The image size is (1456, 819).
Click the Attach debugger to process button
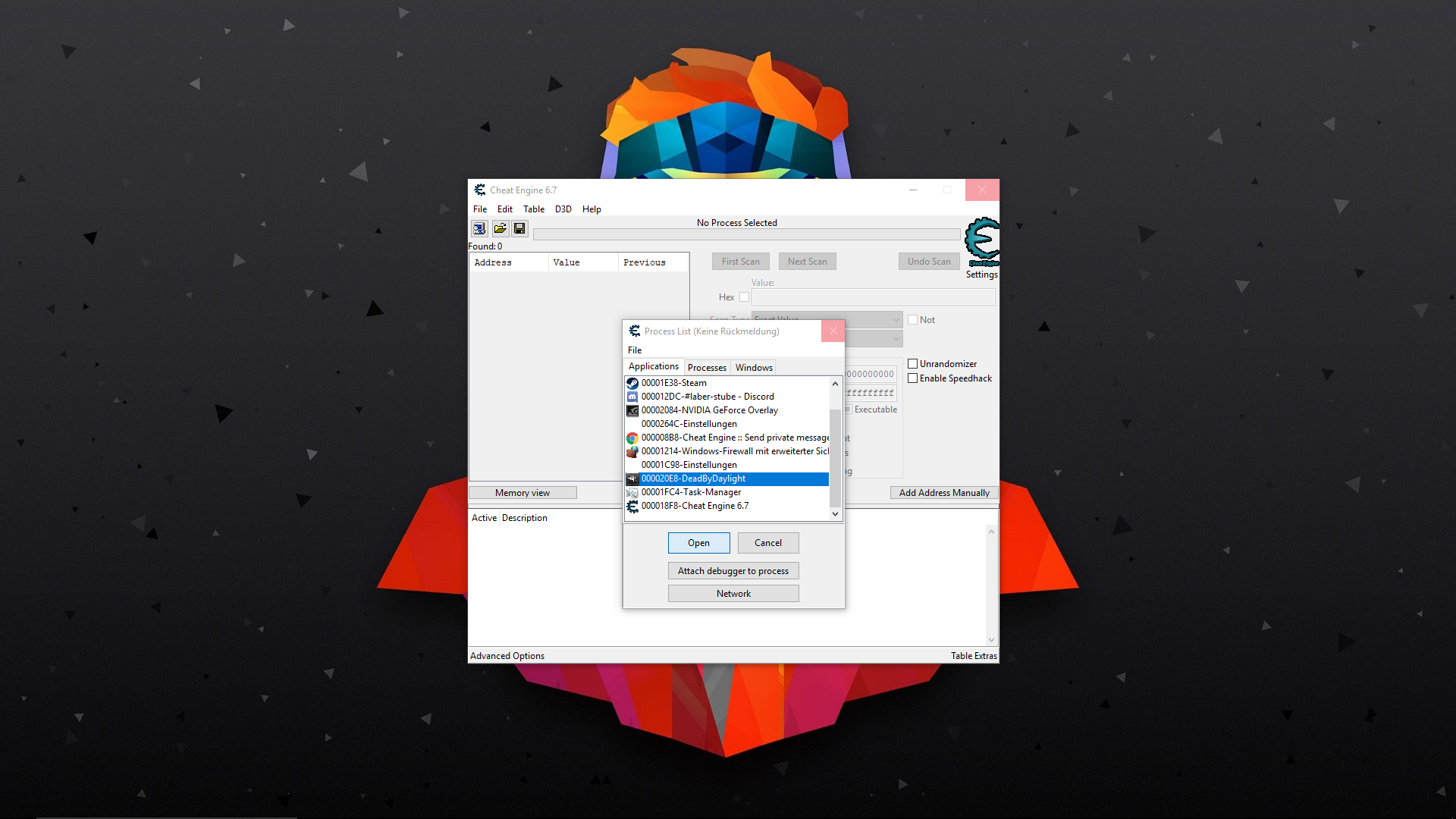733,570
